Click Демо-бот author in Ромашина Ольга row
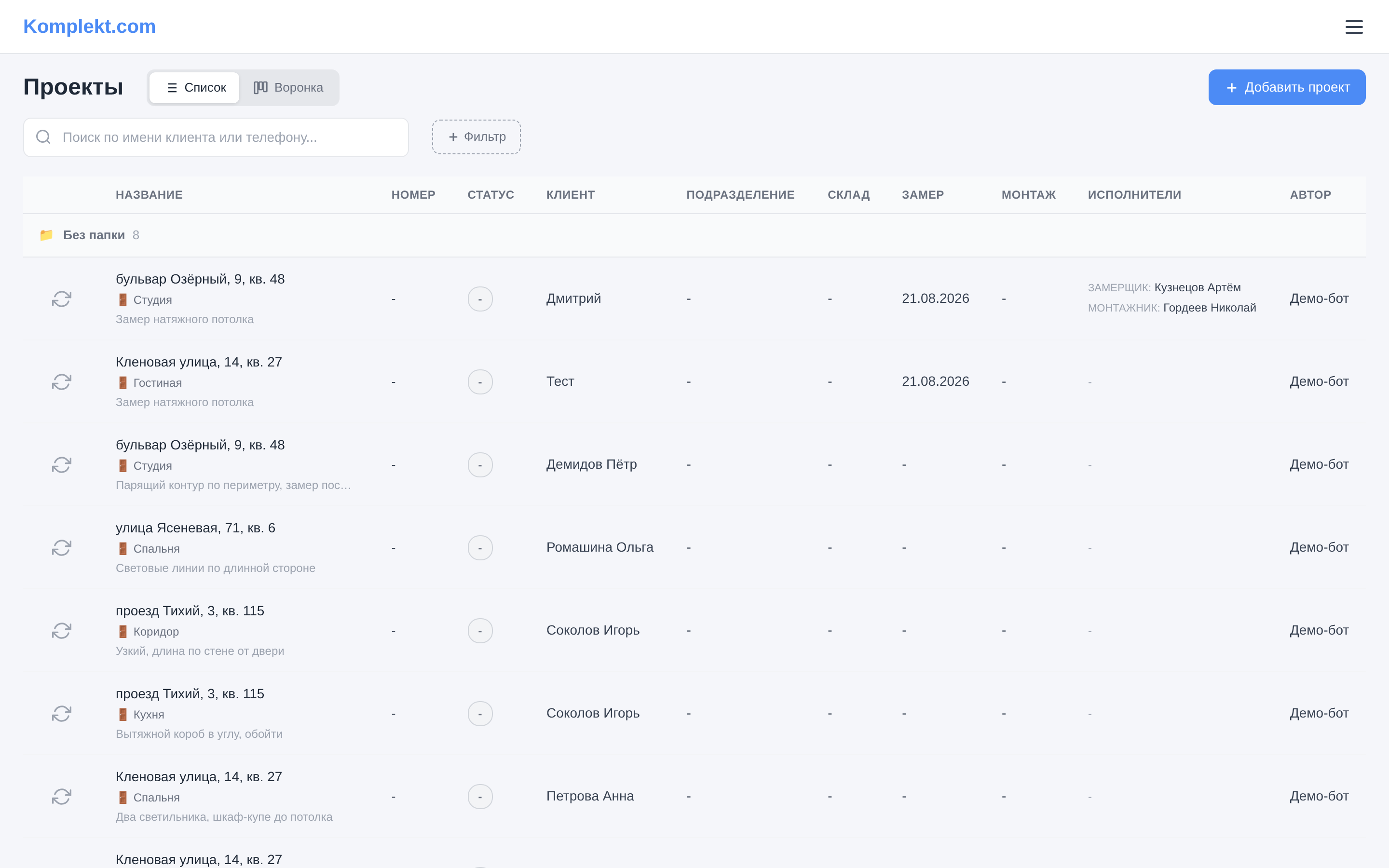The width and height of the screenshot is (1389, 868). click(1319, 547)
